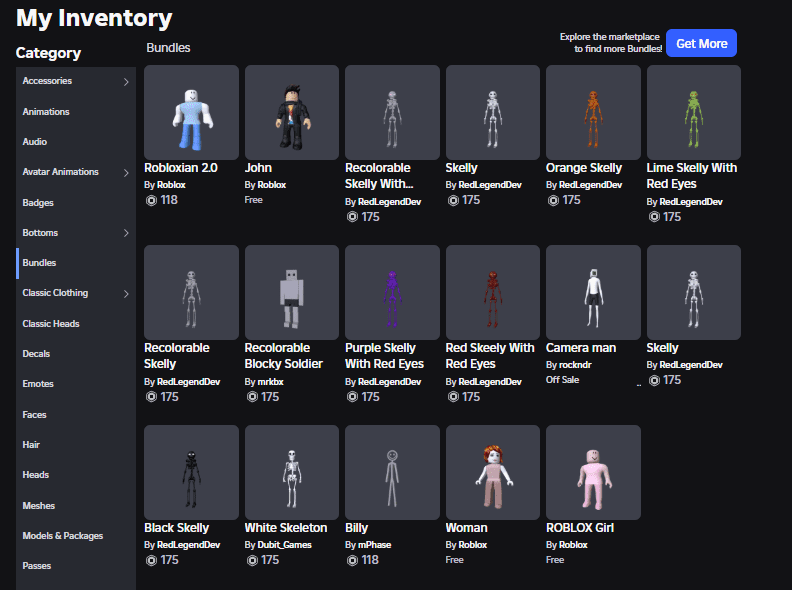792x590 pixels.
Task: Click the Get More button
Action: 701,43
